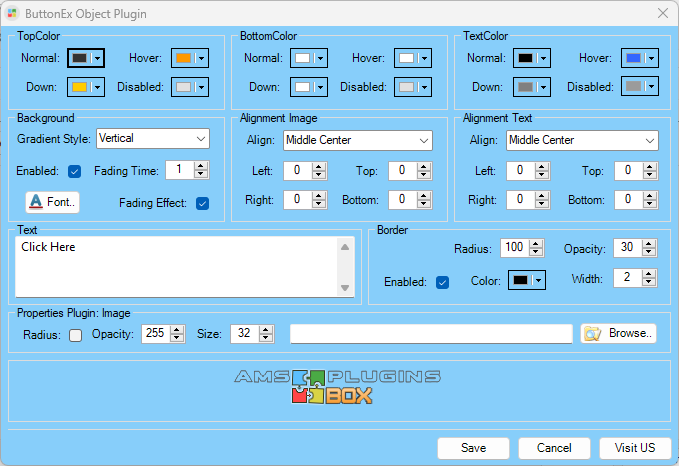
Task: Disable the Background Enabled checkbox
Action: coord(74,171)
